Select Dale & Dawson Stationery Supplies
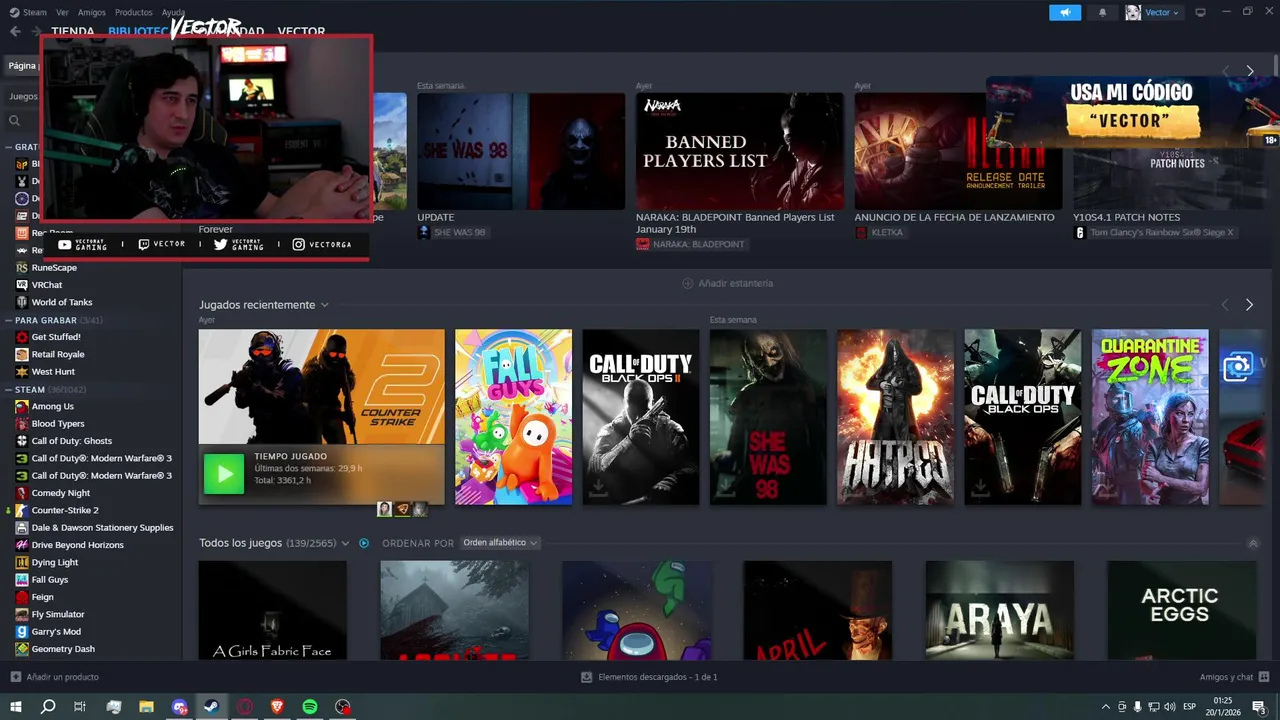This screenshot has height=720, width=1280. (x=102, y=527)
